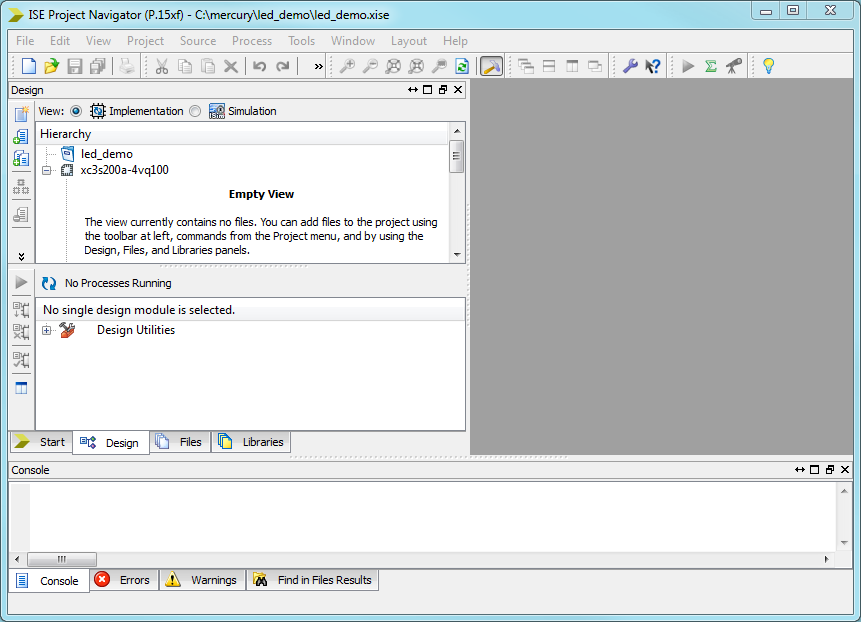Open the Source menu
The height and width of the screenshot is (622, 861).
click(198, 41)
